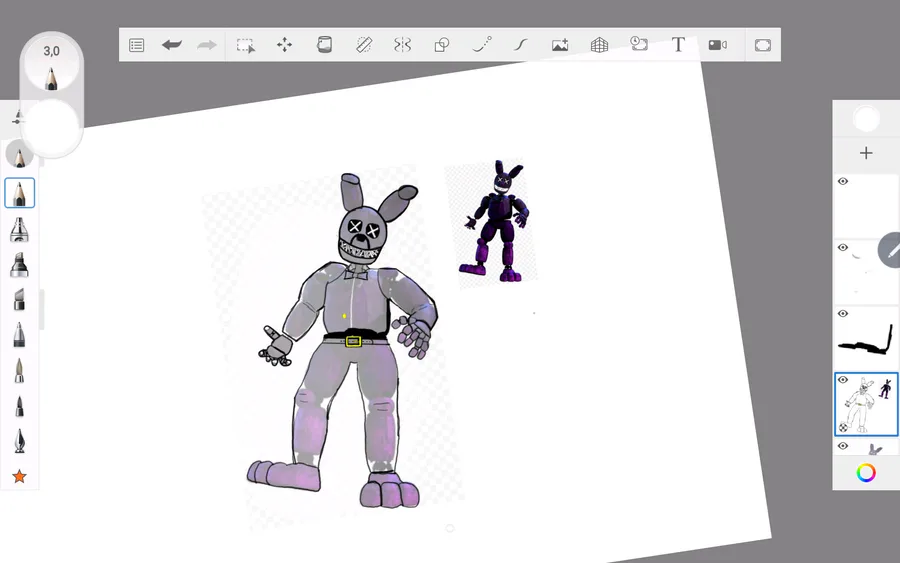
Task: Open the white color puck
Action: pyautogui.click(x=52, y=126)
